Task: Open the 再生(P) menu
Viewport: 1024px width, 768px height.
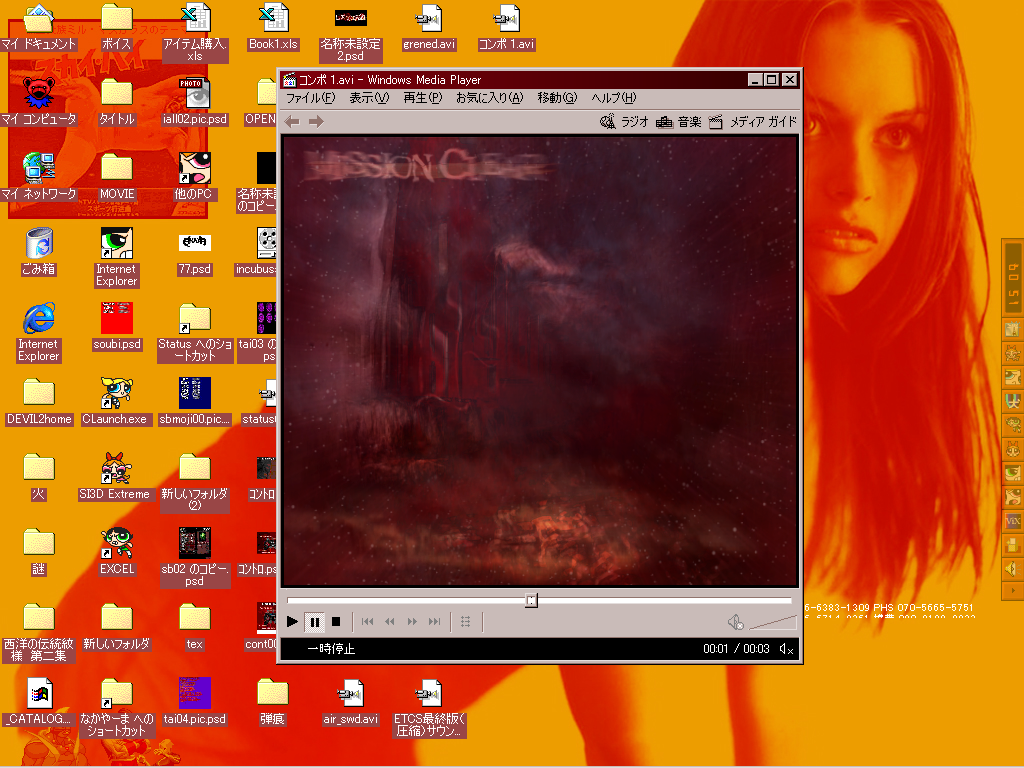Action: coord(423,98)
